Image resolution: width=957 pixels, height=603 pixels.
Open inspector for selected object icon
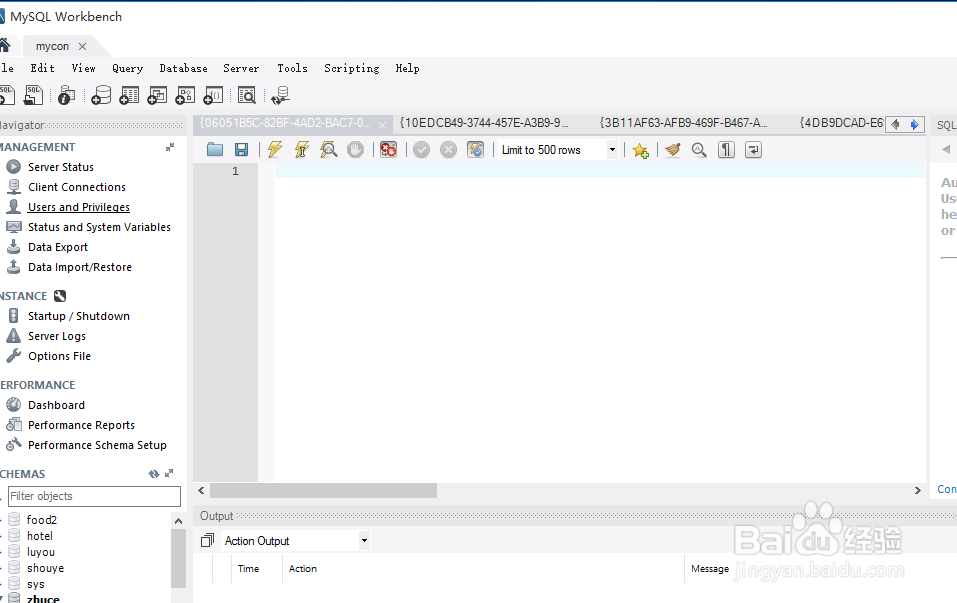(x=66, y=95)
